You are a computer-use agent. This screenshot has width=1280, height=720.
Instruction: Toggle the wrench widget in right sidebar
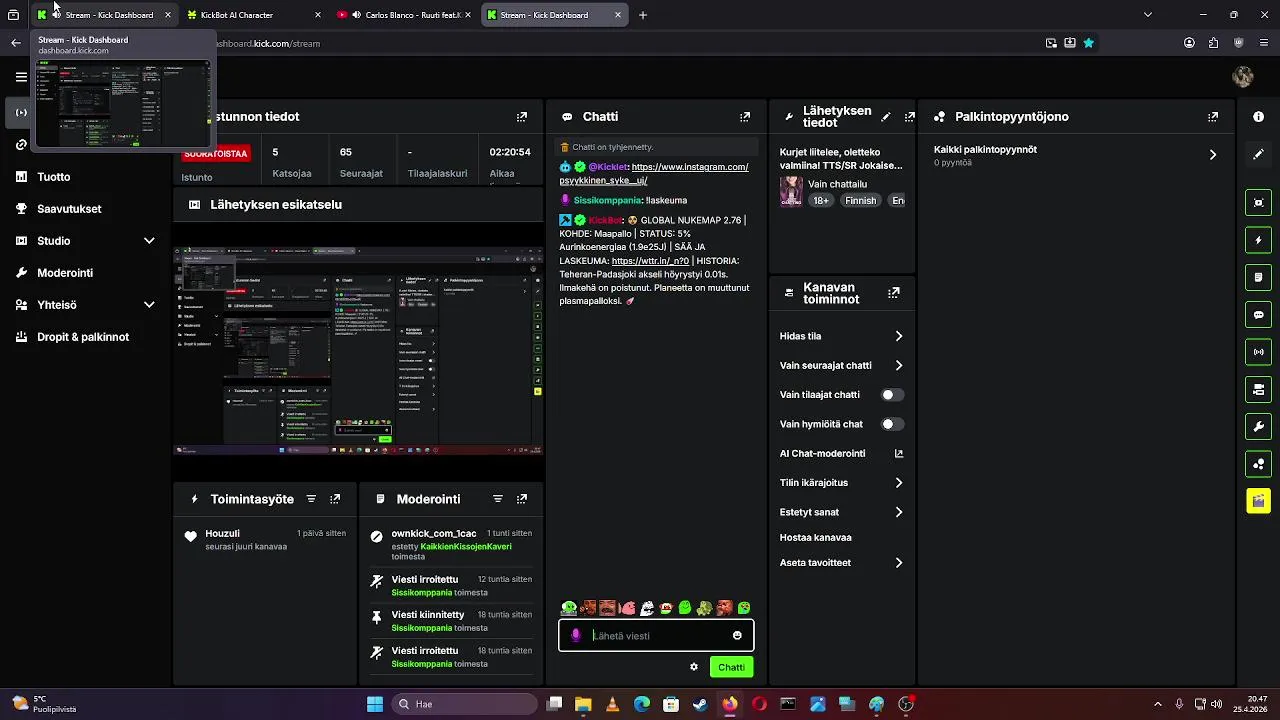point(1258,427)
